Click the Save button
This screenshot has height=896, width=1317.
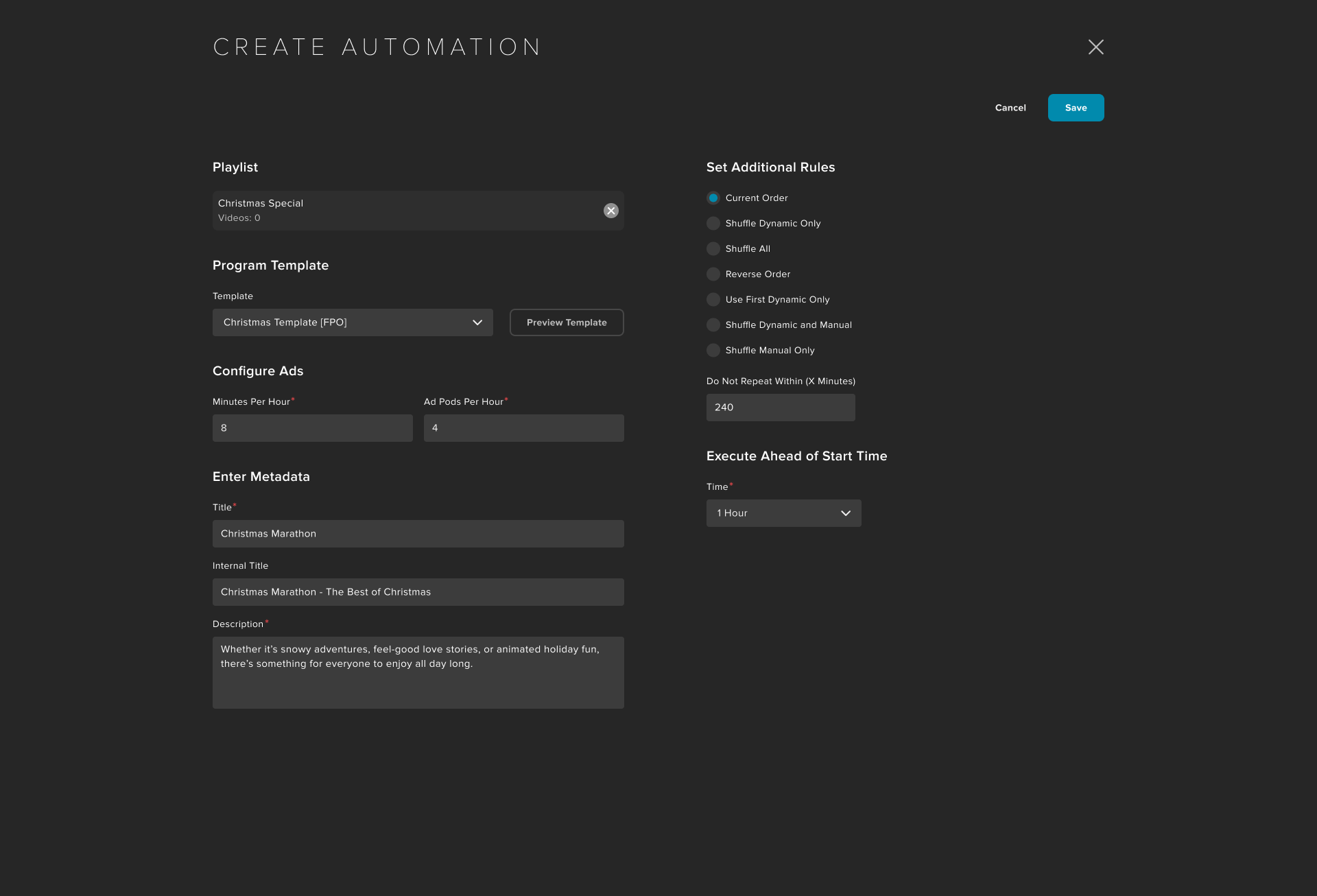pyautogui.click(x=1076, y=108)
